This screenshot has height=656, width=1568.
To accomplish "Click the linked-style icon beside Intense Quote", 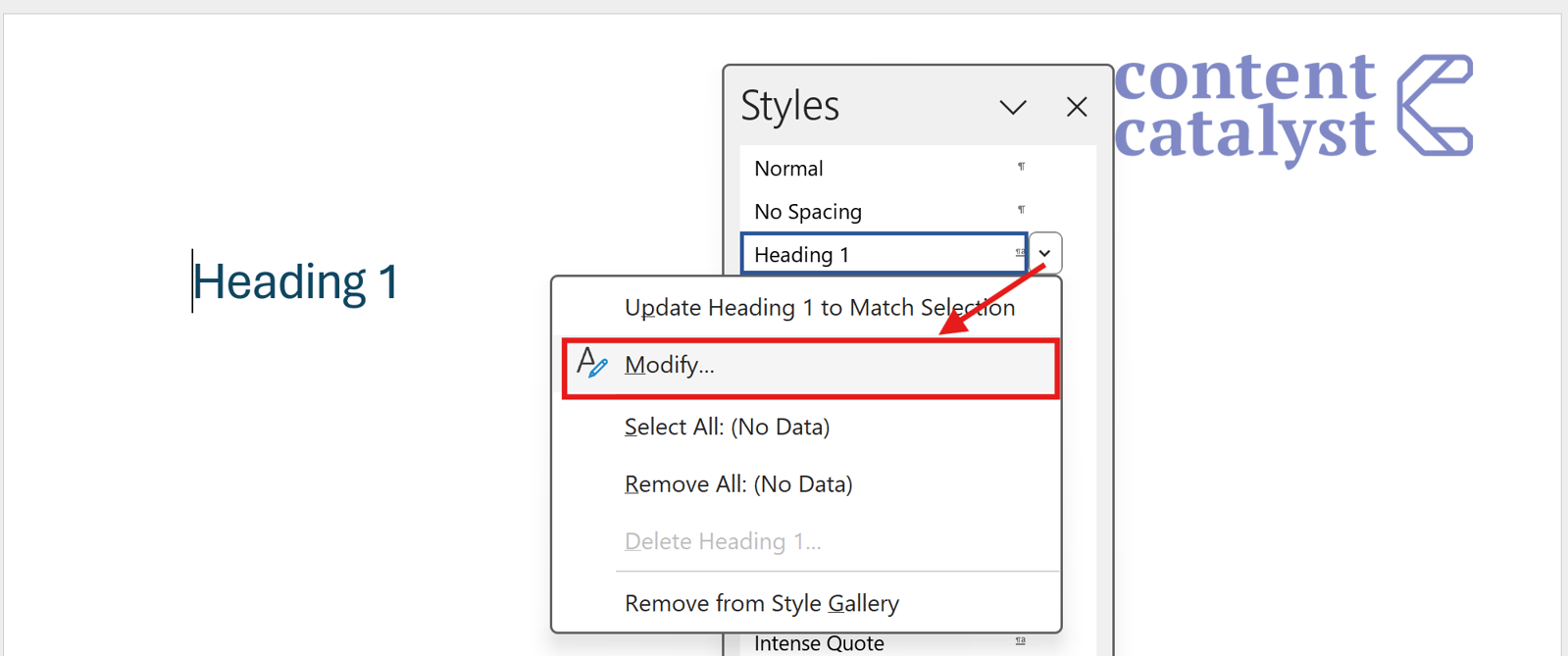I will pos(1021,641).
